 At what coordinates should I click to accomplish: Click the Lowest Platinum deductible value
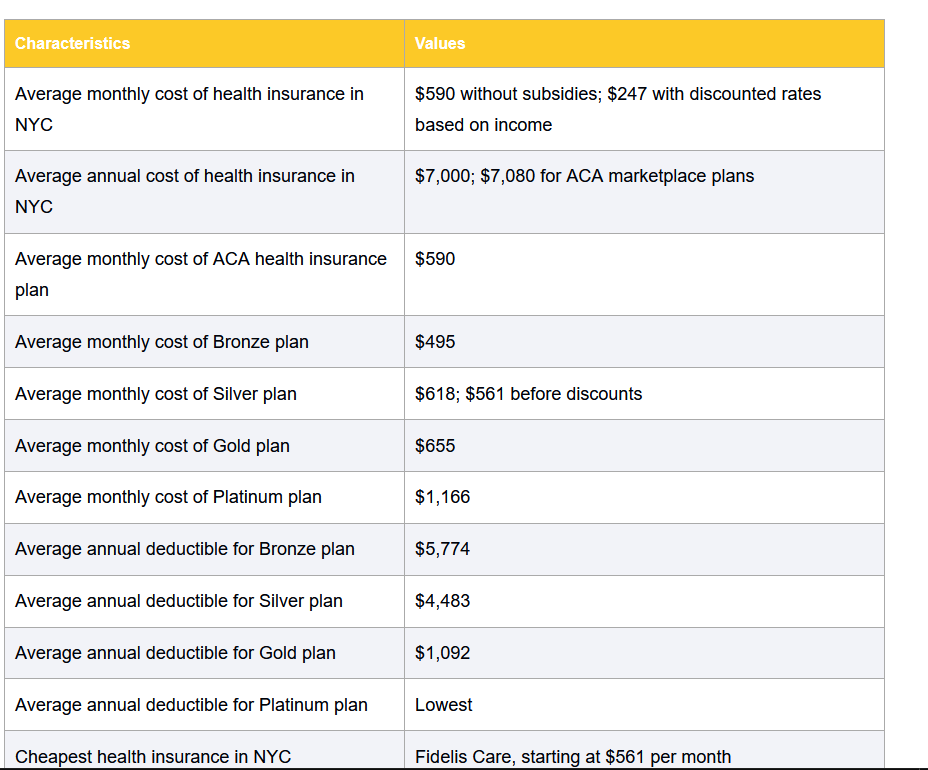click(443, 705)
